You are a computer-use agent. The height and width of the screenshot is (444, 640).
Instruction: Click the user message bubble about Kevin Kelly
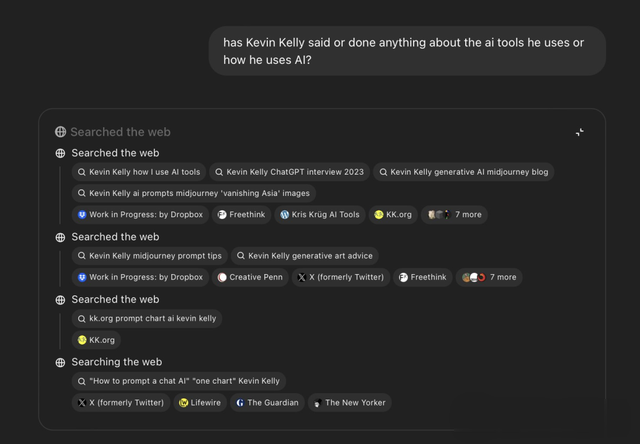[x=407, y=51]
